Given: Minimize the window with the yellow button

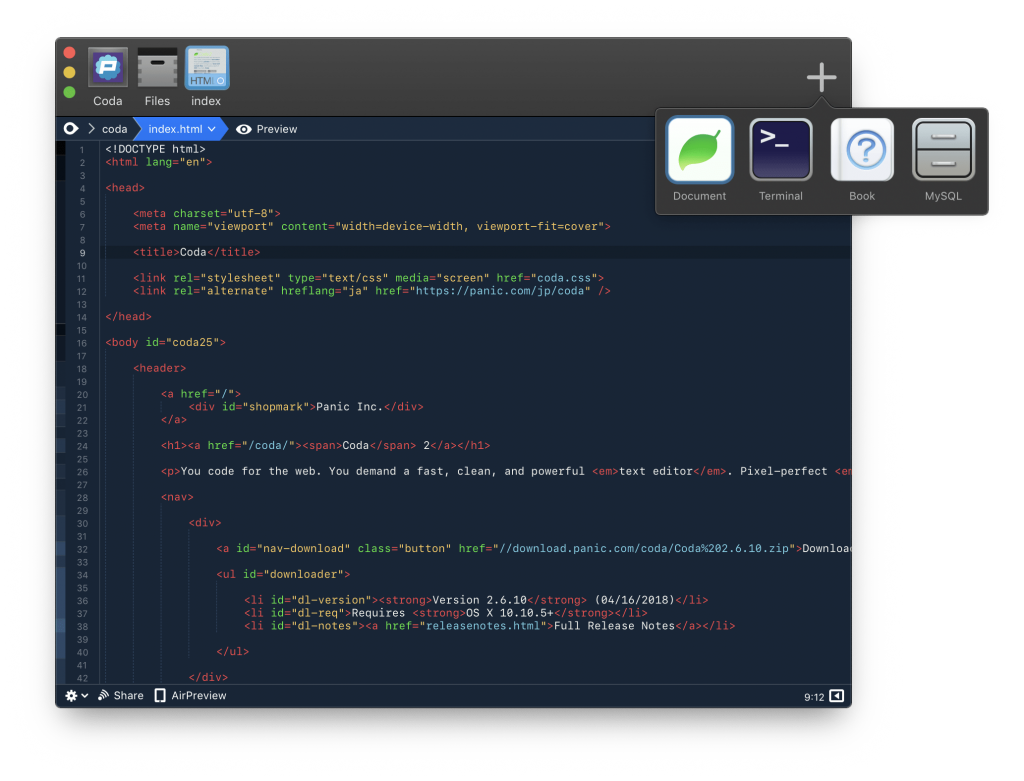Looking at the screenshot, I should tap(70, 72).
